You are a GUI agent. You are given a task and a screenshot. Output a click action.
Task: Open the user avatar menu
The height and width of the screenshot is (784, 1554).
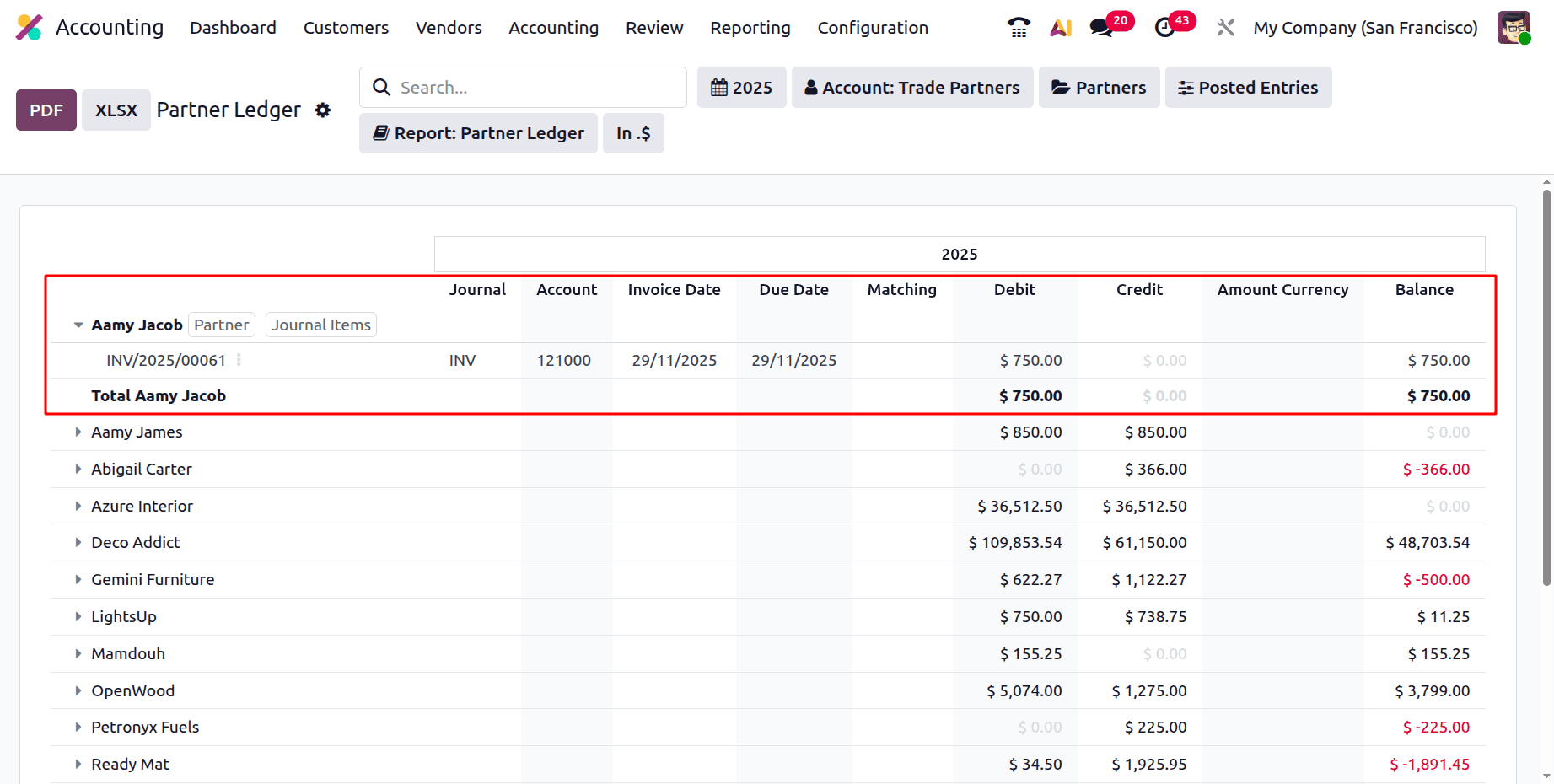pyautogui.click(x=1514, y=28)
